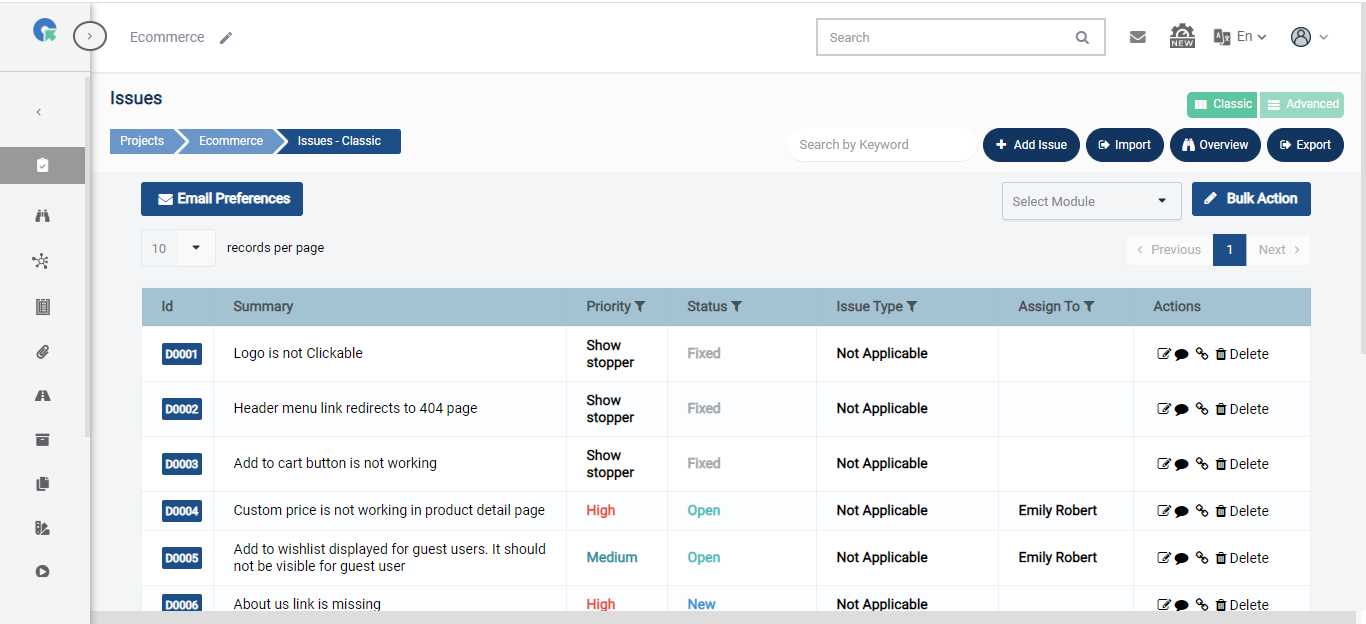
Task: Edit issue D0001 with the edit icon
Action: [x=1164, y=354]
